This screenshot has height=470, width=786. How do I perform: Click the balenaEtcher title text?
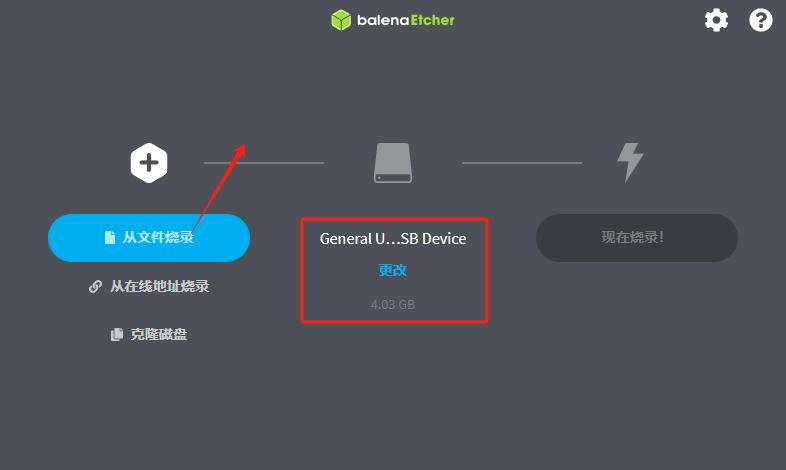pos(406,20)
